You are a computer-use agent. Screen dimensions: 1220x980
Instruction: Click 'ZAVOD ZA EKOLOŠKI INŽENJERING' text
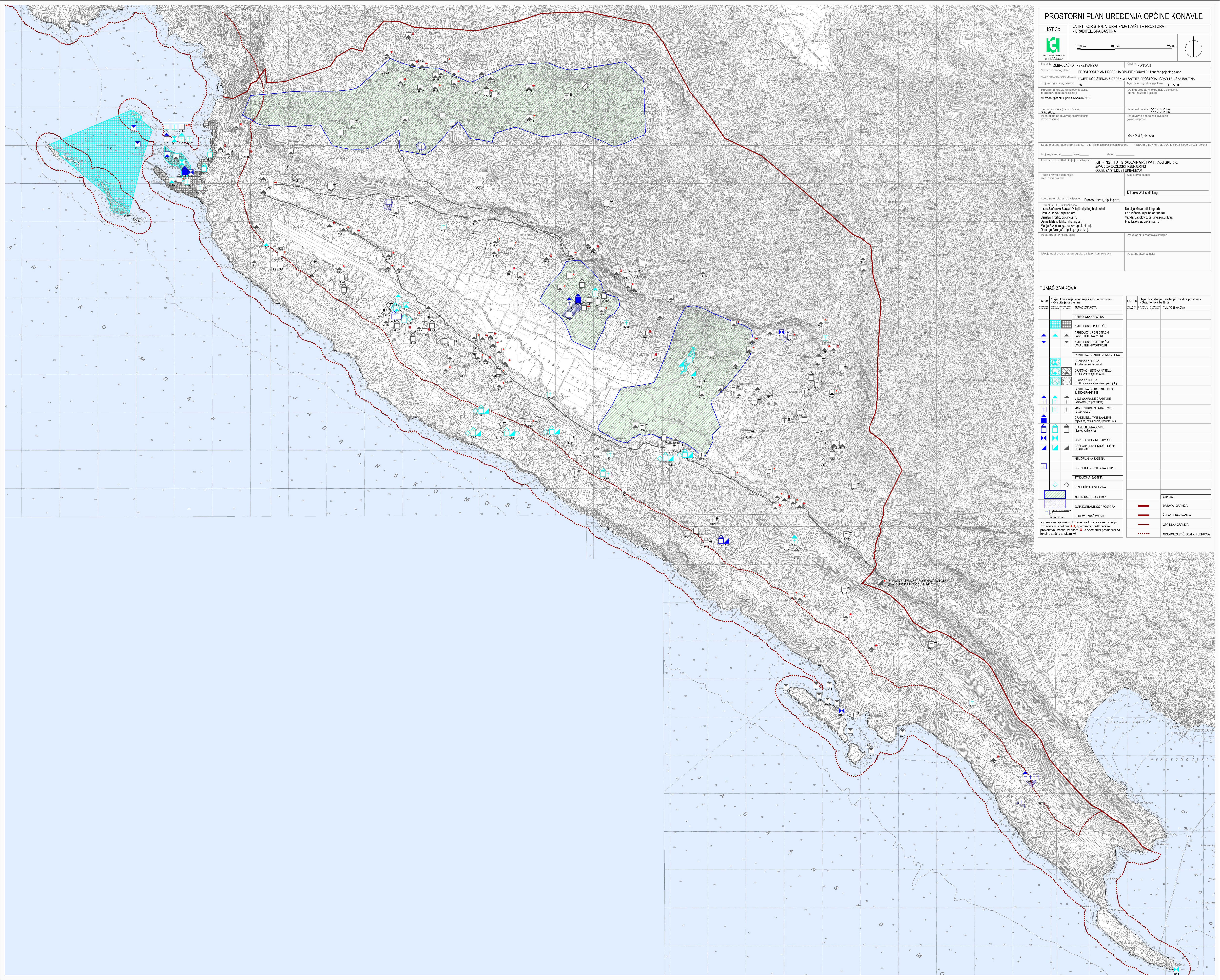pos(1121,166)
